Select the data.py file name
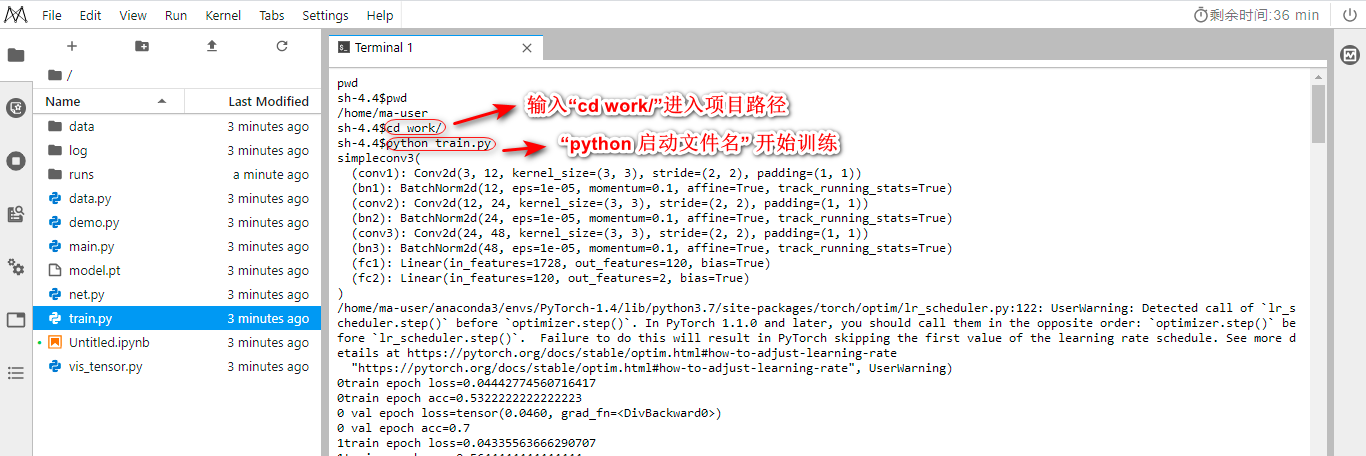Viewport: 1366px width, 456px height. [x=90, y=198]
